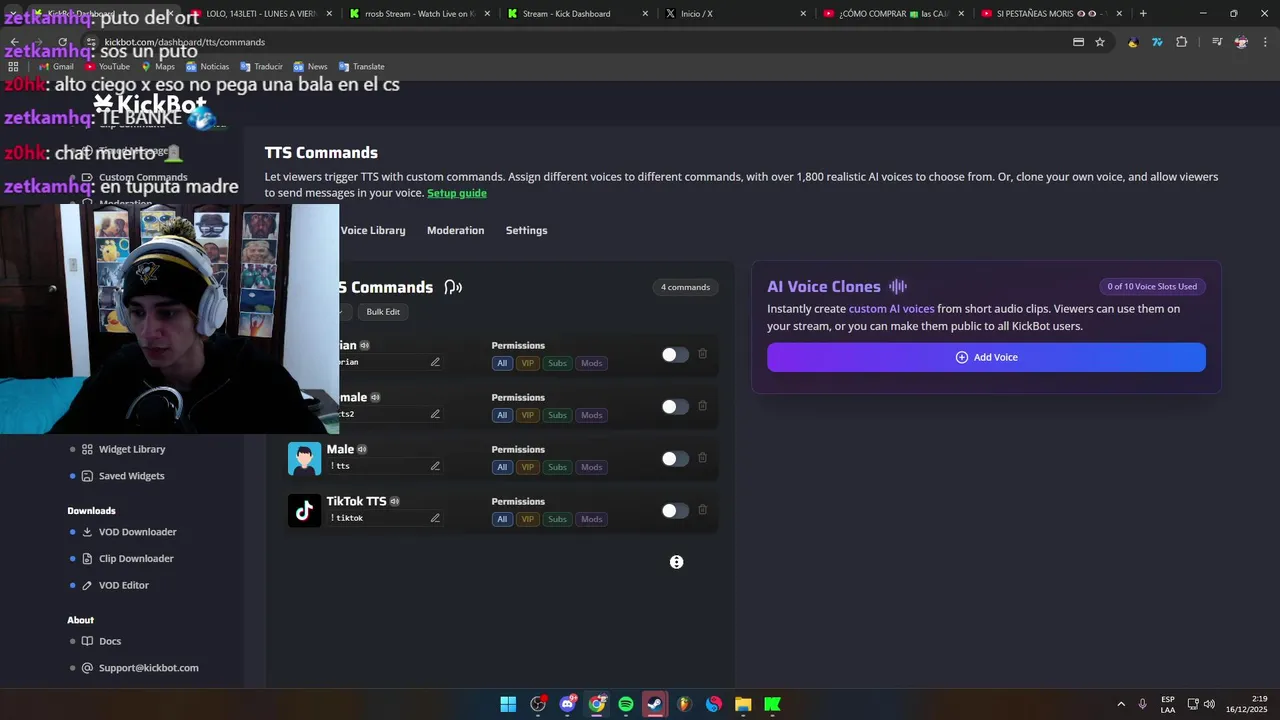Open the Windows Start menu
Screen dimensions: 1280x720
pyautogui.click(x=508, y=704)
